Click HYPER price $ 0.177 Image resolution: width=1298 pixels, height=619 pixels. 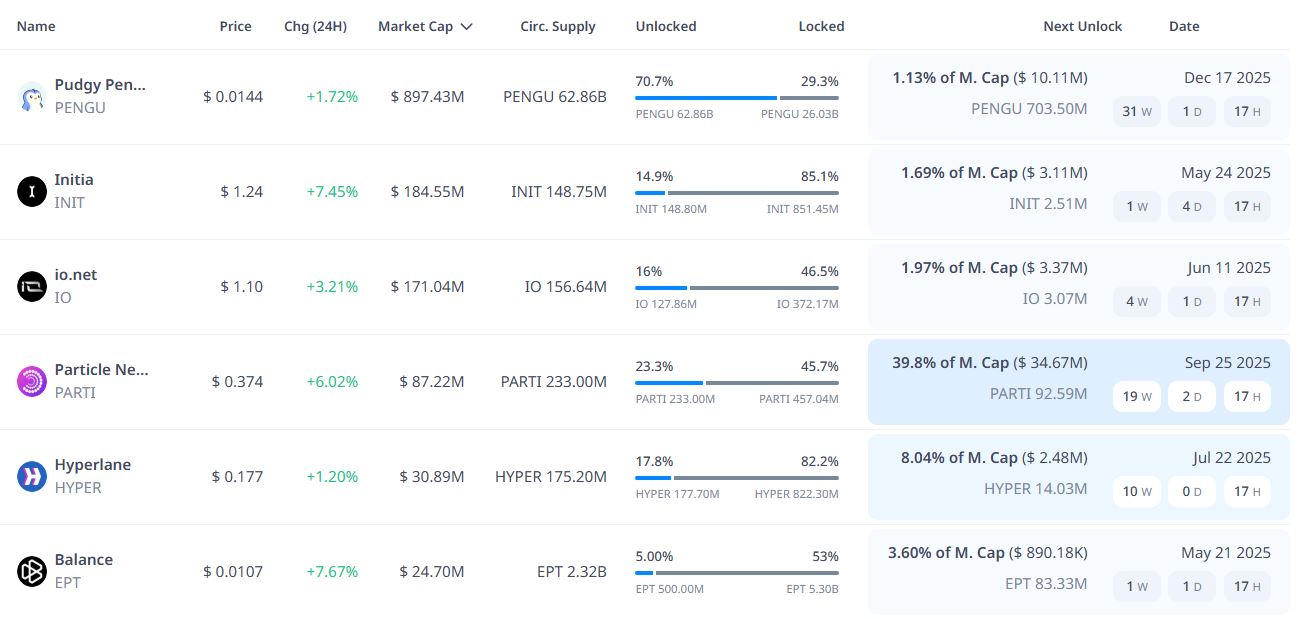[x=237, y=477]
